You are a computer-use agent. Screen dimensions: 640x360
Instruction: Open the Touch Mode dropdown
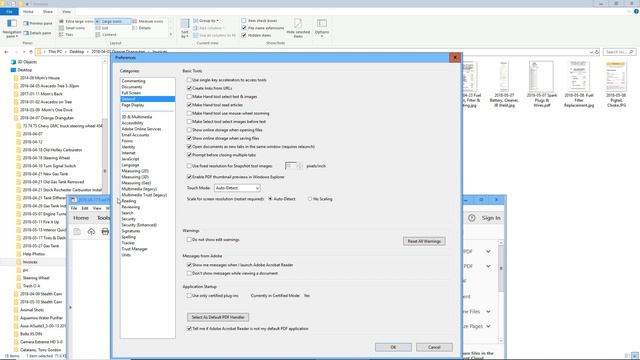(x=237, y=188)
